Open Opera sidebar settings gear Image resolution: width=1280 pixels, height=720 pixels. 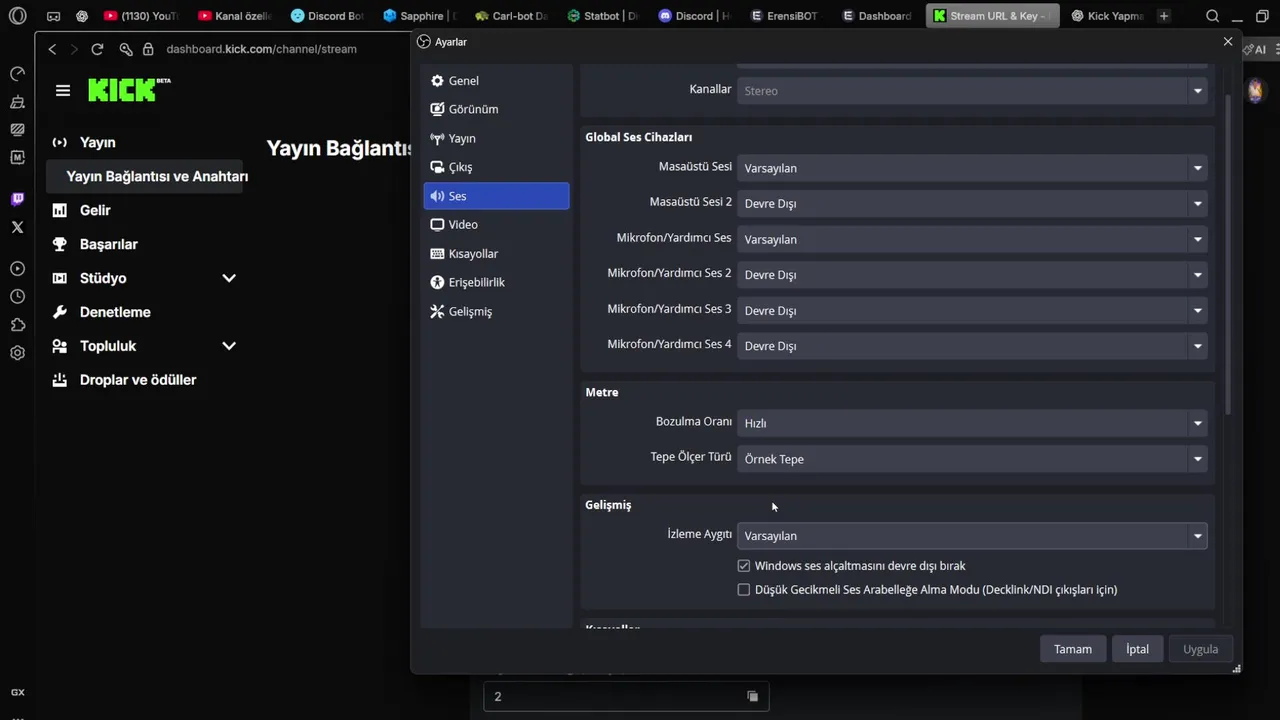tap(17, 353)
